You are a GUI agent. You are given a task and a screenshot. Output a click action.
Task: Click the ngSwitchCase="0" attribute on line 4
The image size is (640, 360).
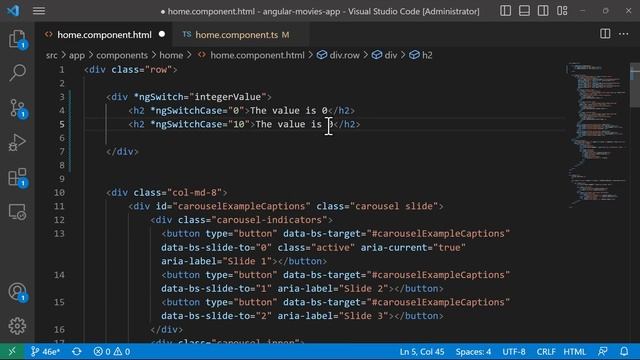pos(197,111)
